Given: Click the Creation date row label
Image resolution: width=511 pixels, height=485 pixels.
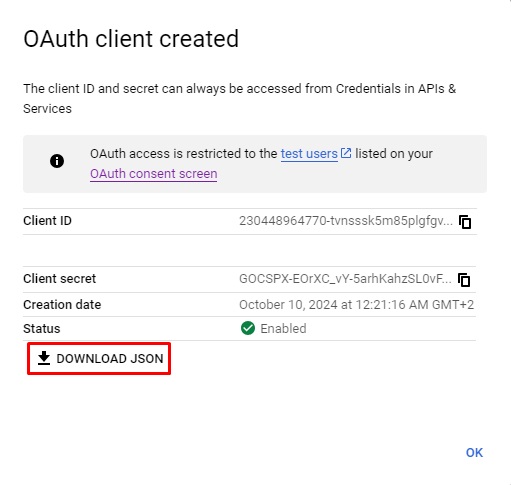Looking at the screenshot, I should tap(62, 305).
